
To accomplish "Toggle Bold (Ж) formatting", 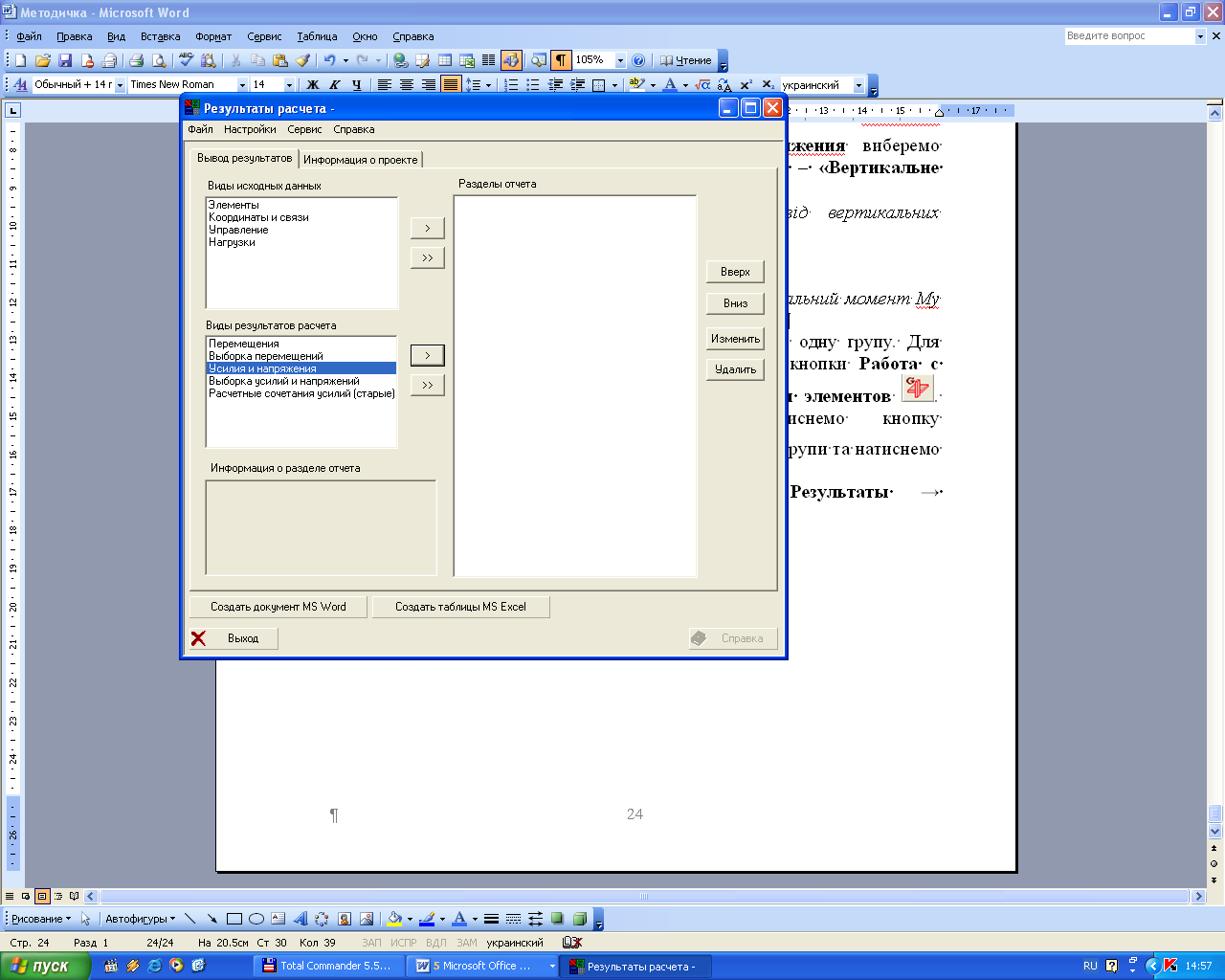I will pyautogui.click(x=312, y=85).
